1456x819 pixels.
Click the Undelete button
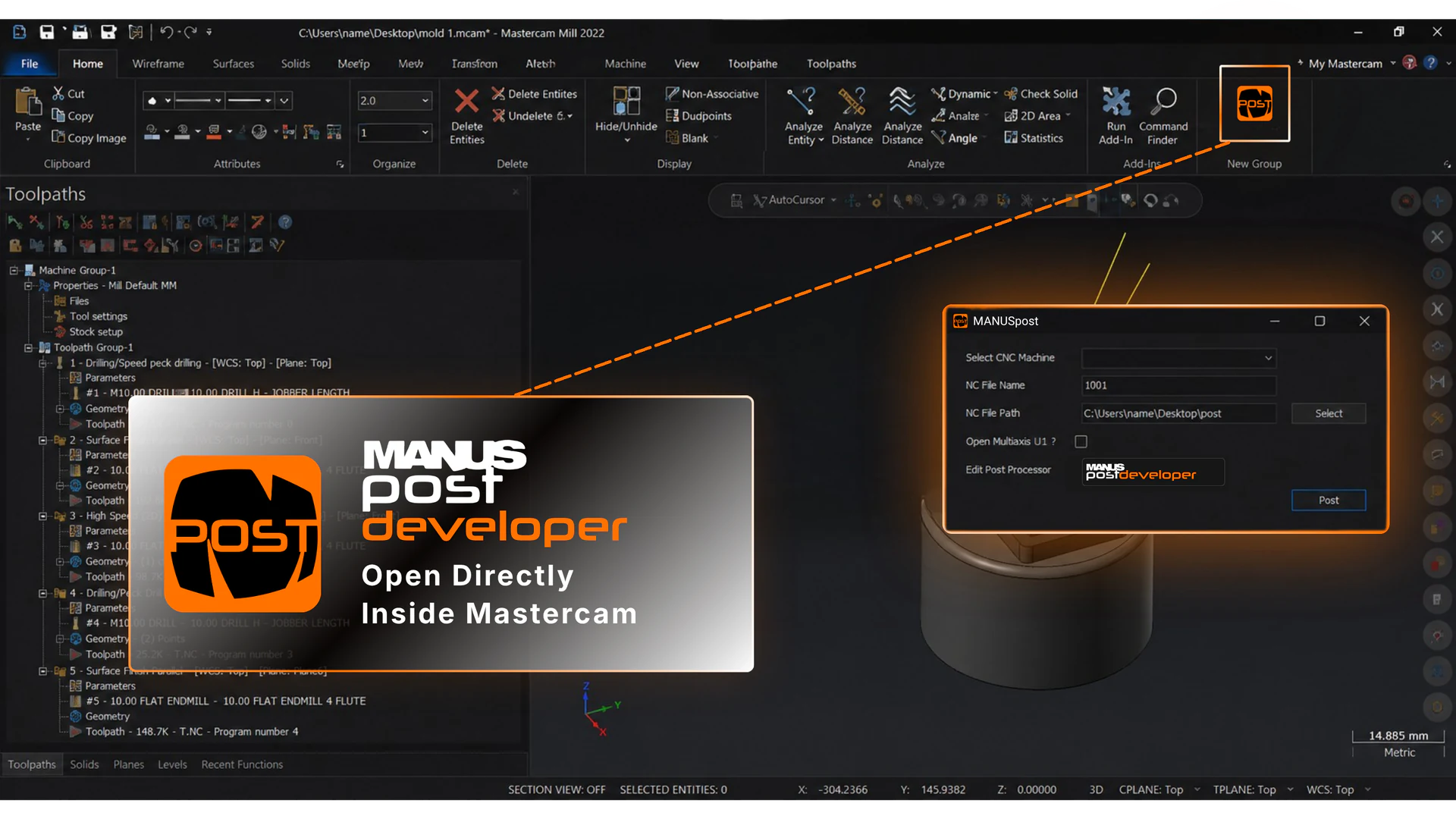(x=531, y=116)
